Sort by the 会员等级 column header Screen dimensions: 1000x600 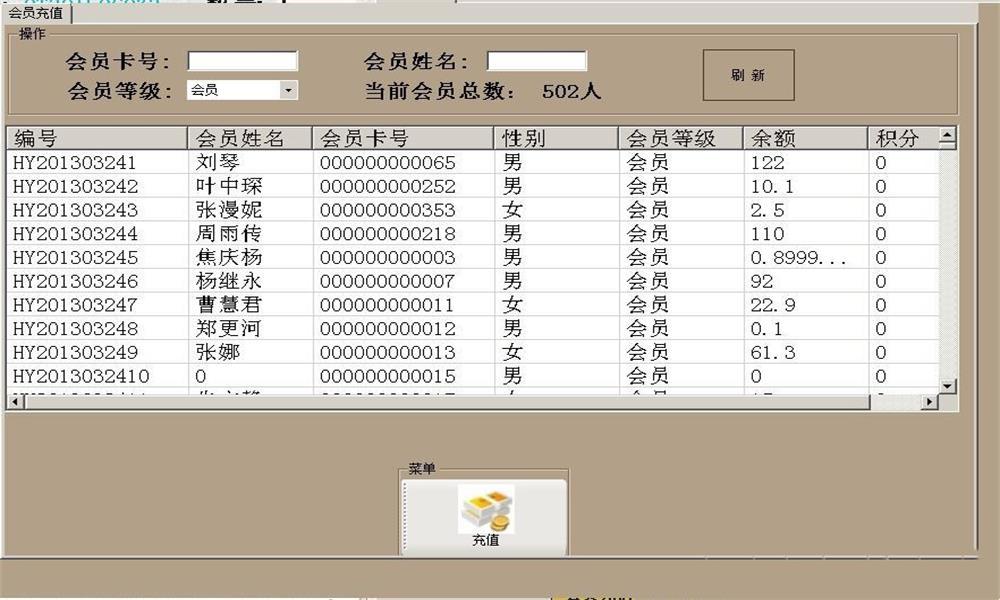tap(680, 138)
